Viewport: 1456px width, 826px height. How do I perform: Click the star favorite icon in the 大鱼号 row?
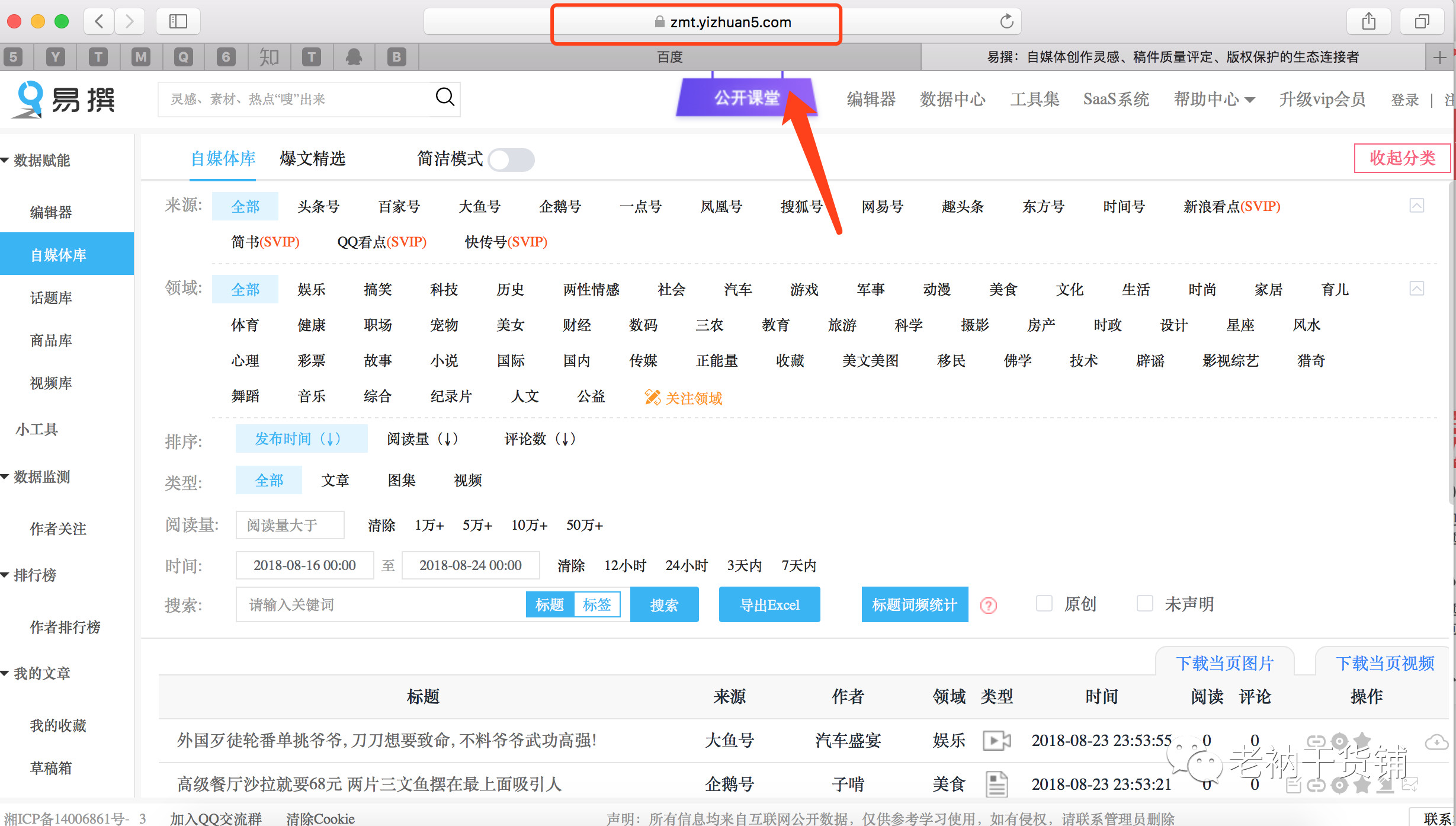click(x=1362, y=741)
